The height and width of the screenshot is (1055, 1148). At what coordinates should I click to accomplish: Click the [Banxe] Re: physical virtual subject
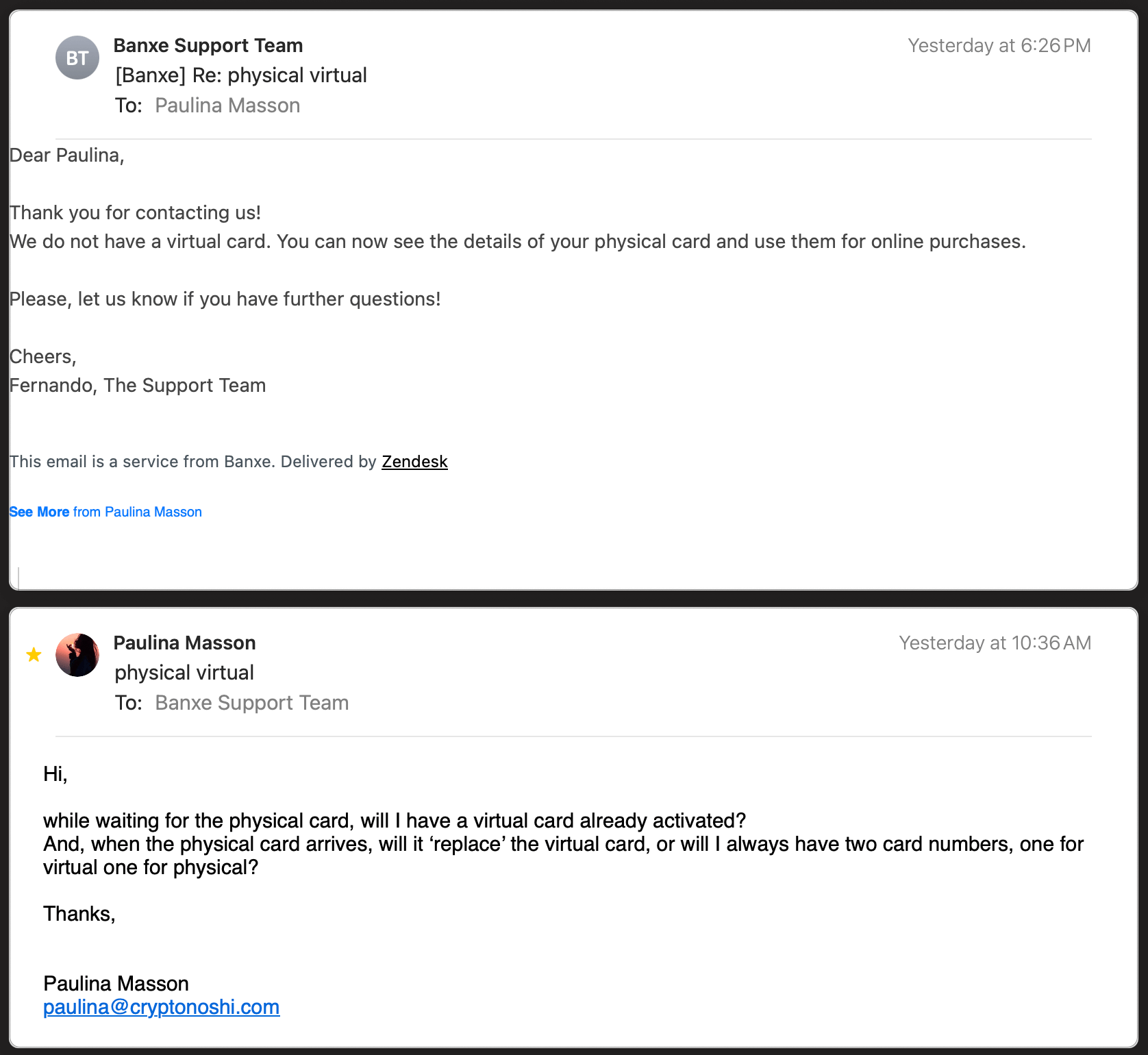tap(241, 75)
